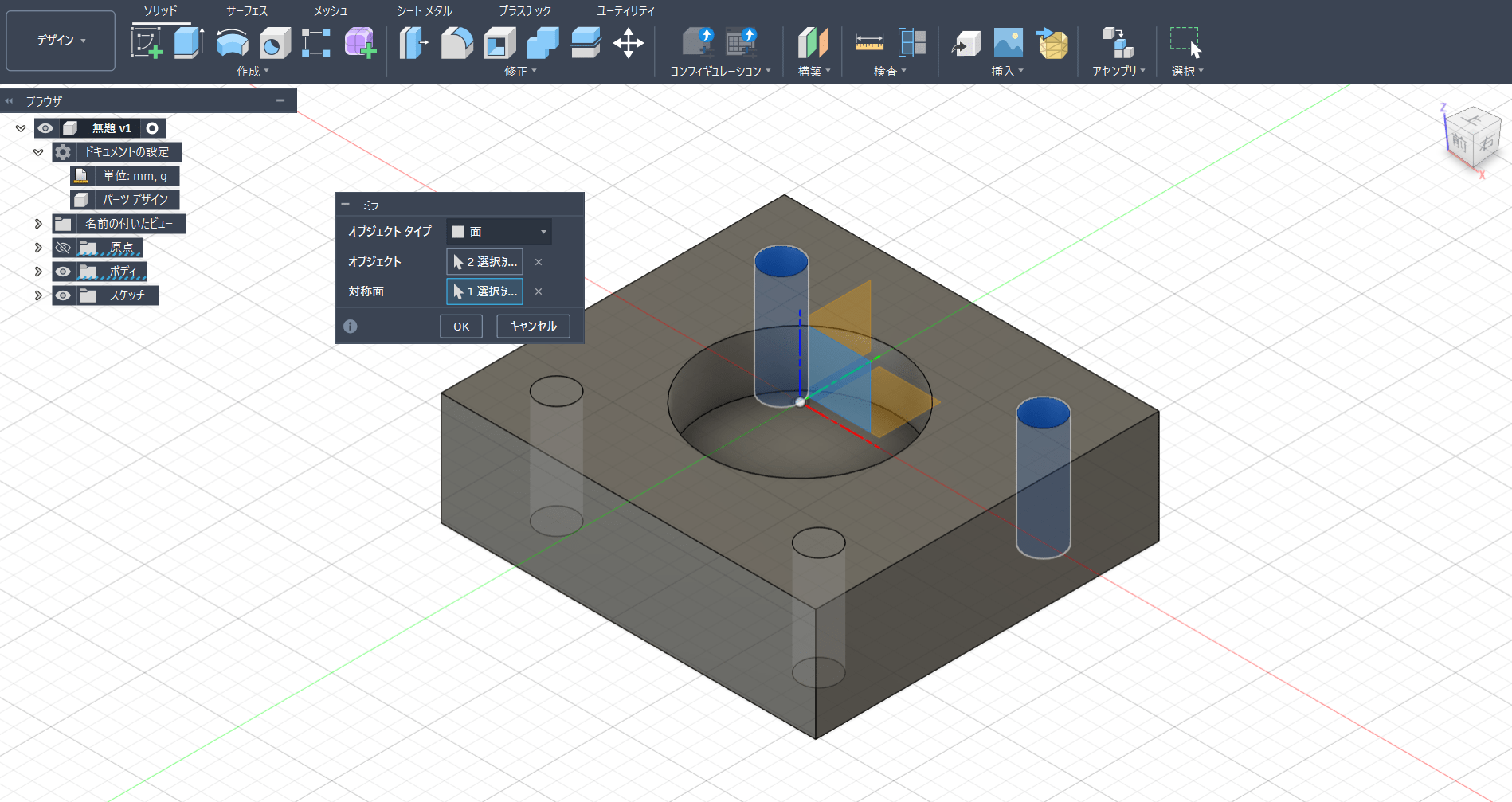Switch to the シート メタル tab

tap(425, 10)
